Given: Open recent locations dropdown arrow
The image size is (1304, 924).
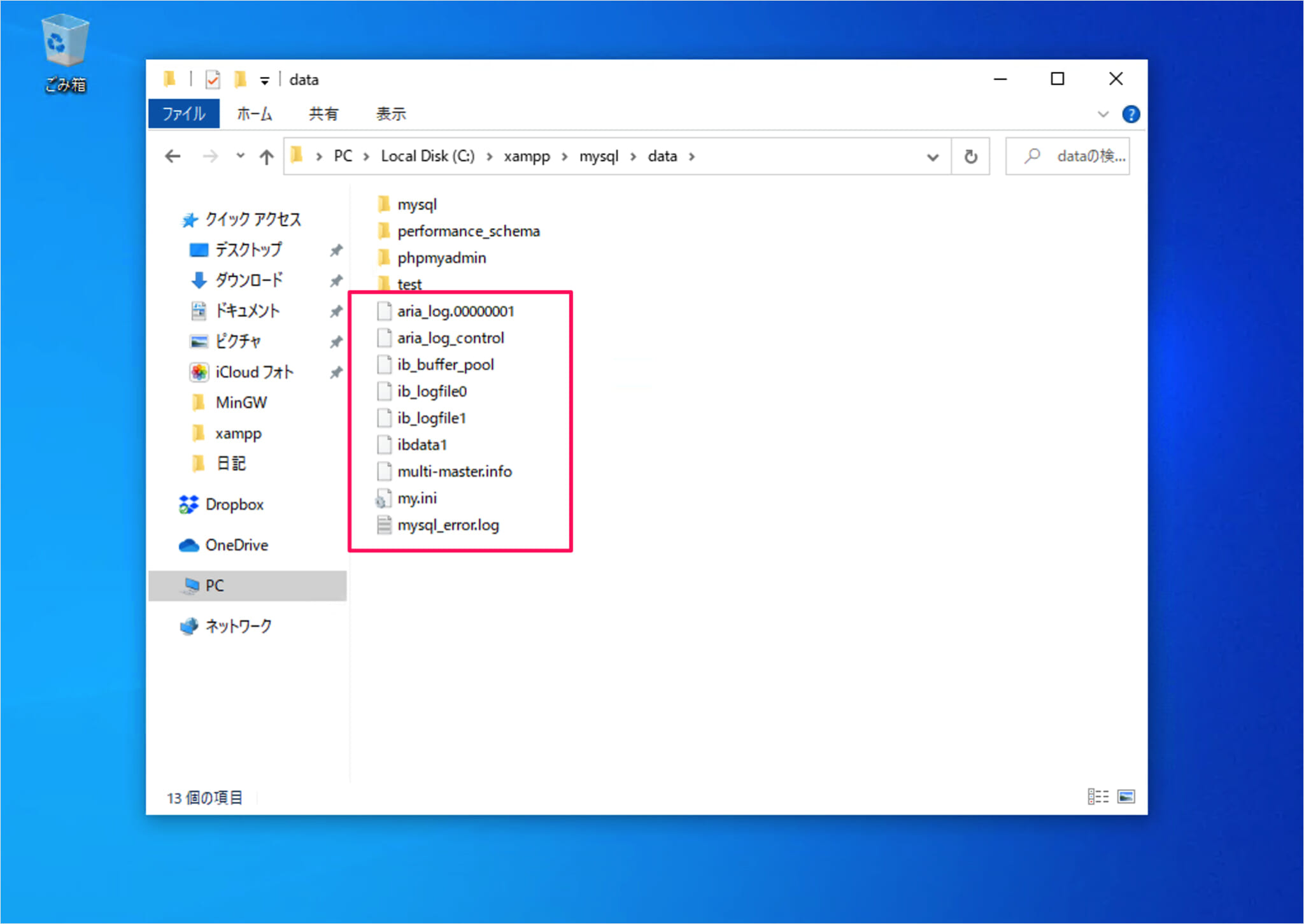Looking at the screenshot, I should point(240,156).
